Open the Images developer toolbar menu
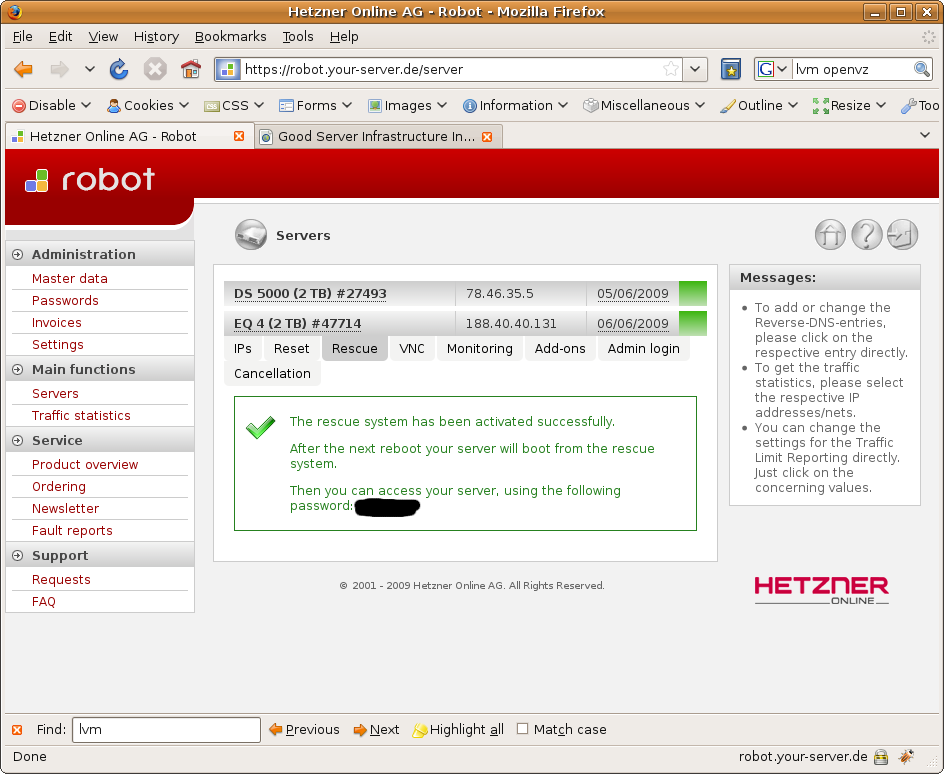The image size is (944, 774). pyautogui.click(x=408, y=105)
